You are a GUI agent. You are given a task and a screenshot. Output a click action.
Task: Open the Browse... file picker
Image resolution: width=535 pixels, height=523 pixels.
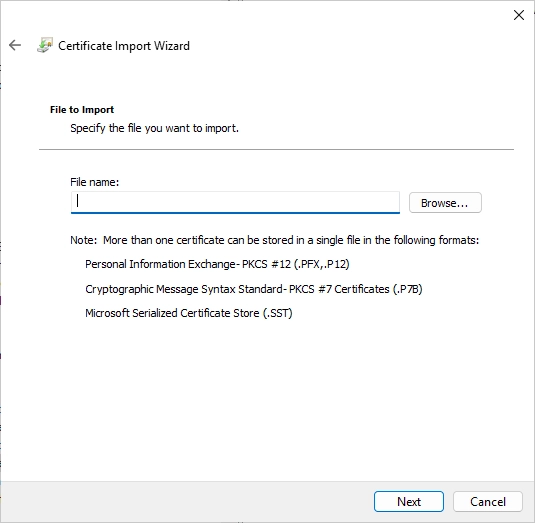[445, 203]
